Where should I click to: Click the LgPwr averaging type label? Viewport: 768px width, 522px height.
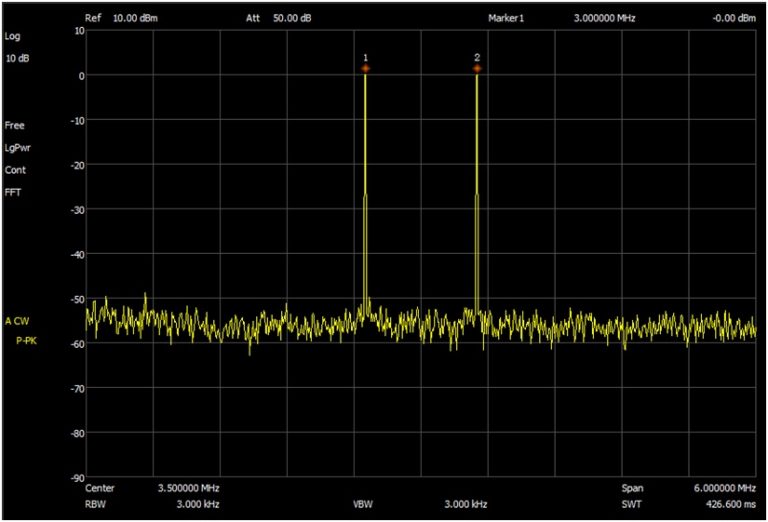pyautogui.click(x=20, y=148)
